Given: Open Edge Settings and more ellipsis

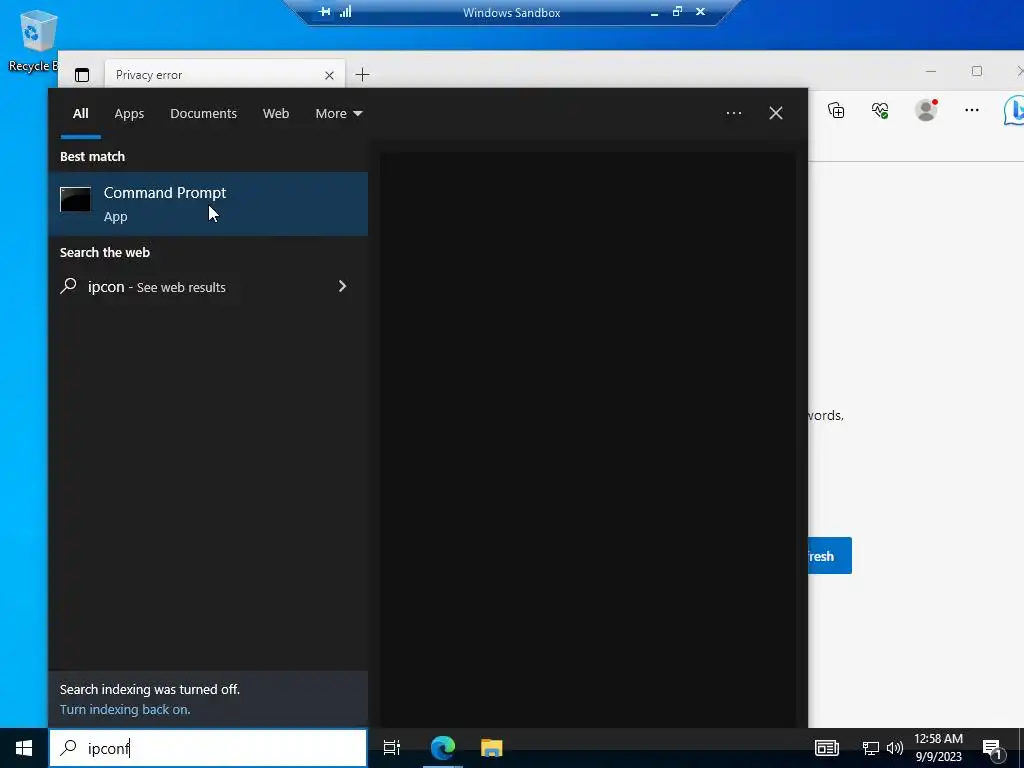Looking at the screenshot, I should pyautogui.click(x=972, y=110).
